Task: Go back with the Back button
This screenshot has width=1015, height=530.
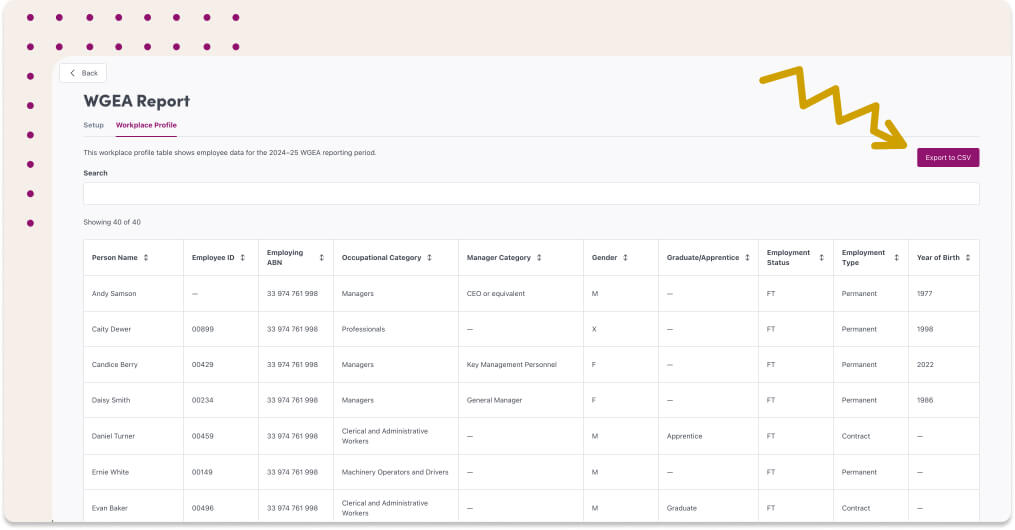Action: click(x=83, y=73)
